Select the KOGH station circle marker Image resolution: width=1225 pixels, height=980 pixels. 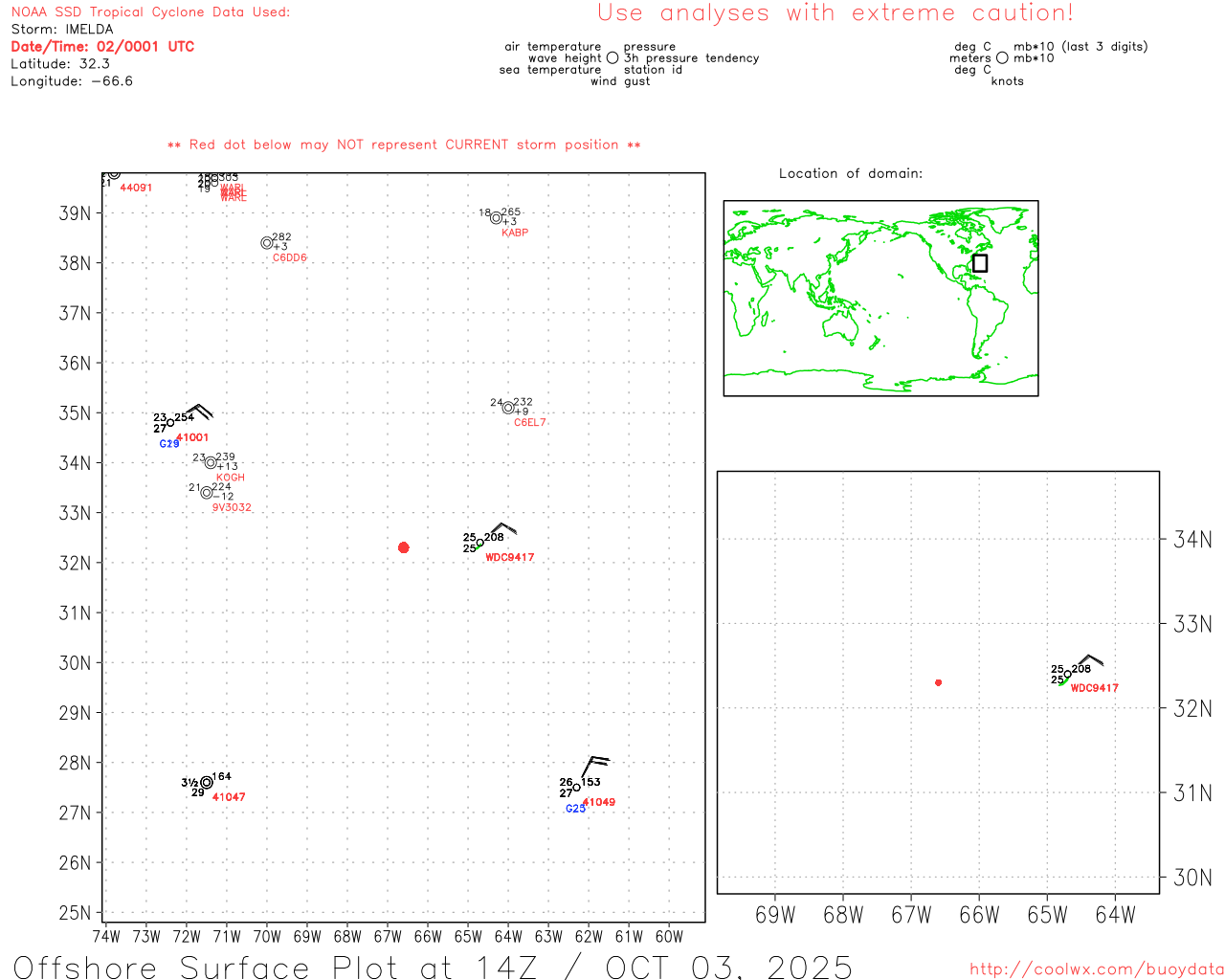(211, 463)
